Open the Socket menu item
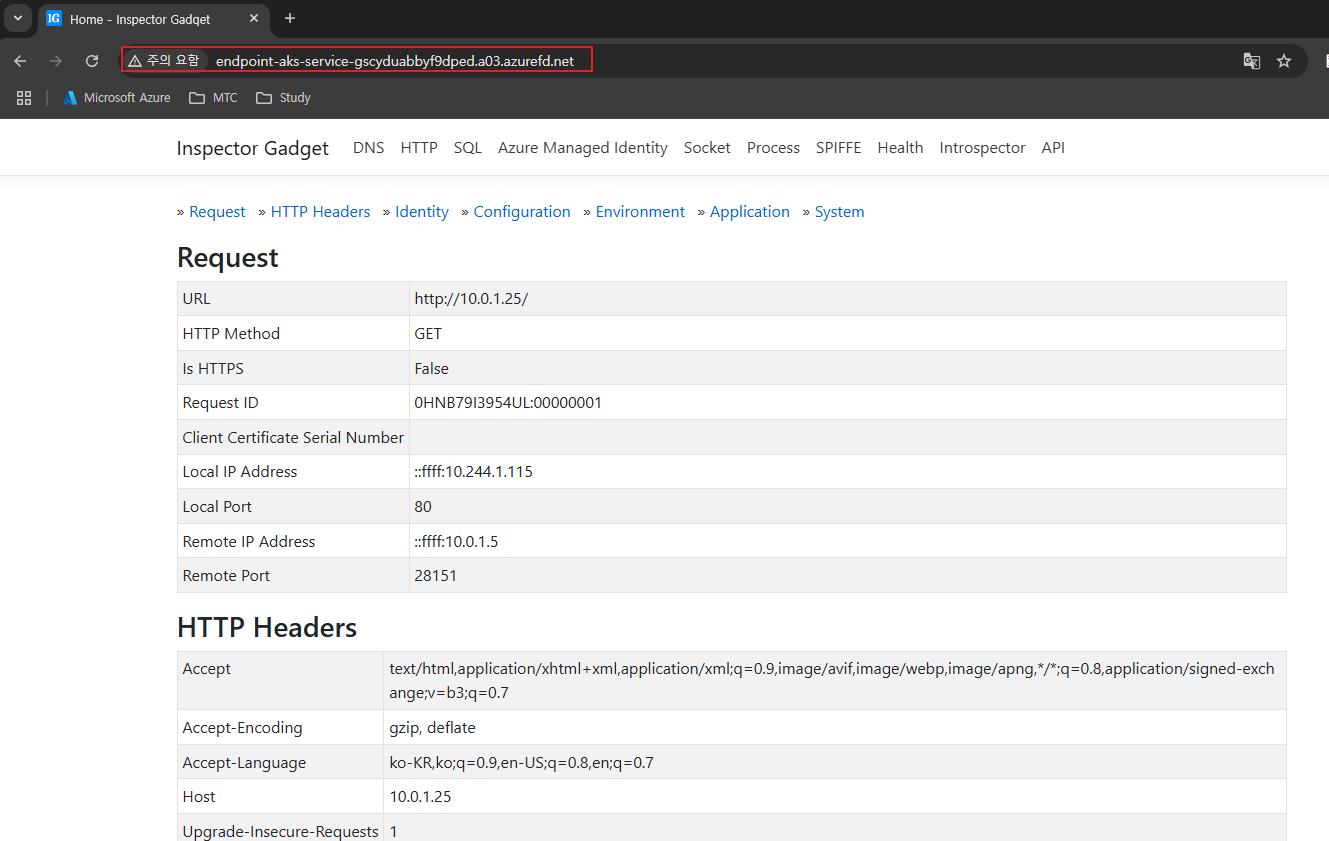1329x841 pixels. [x=707, y=148]
